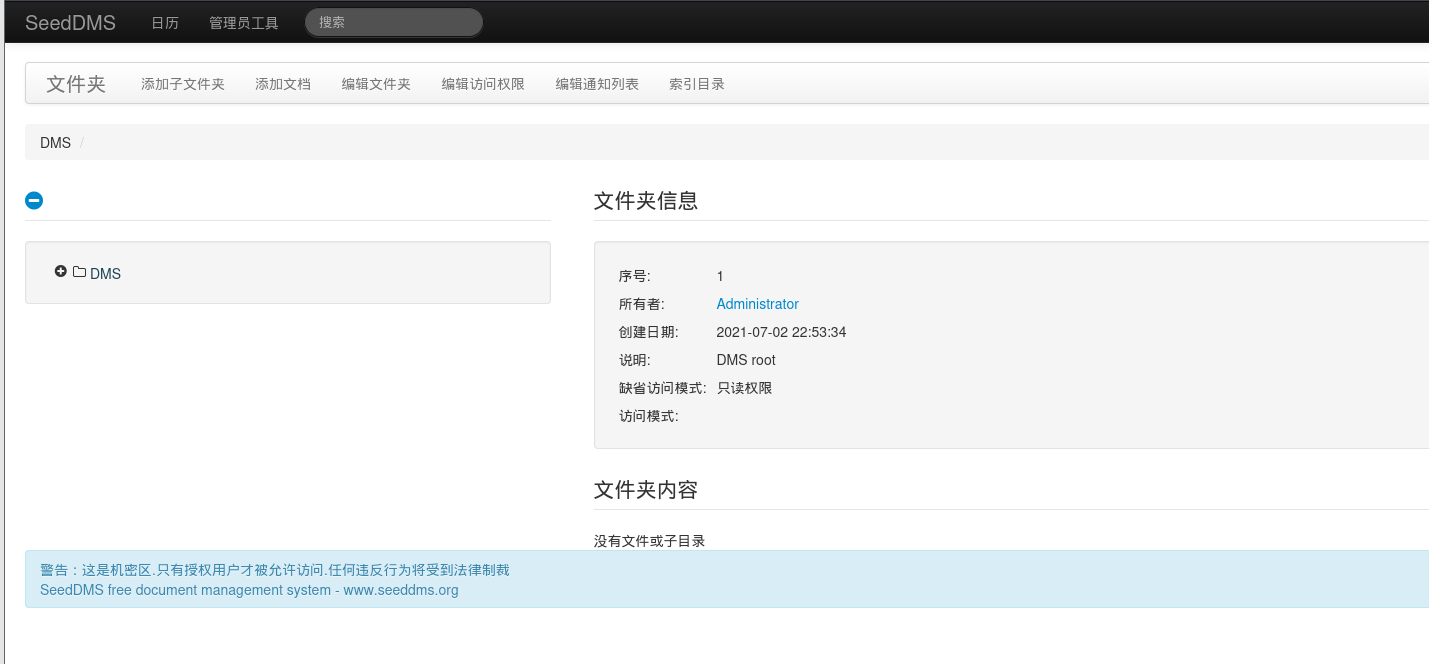
Task: Click the 所有者 label
Action: coord(642,304)
